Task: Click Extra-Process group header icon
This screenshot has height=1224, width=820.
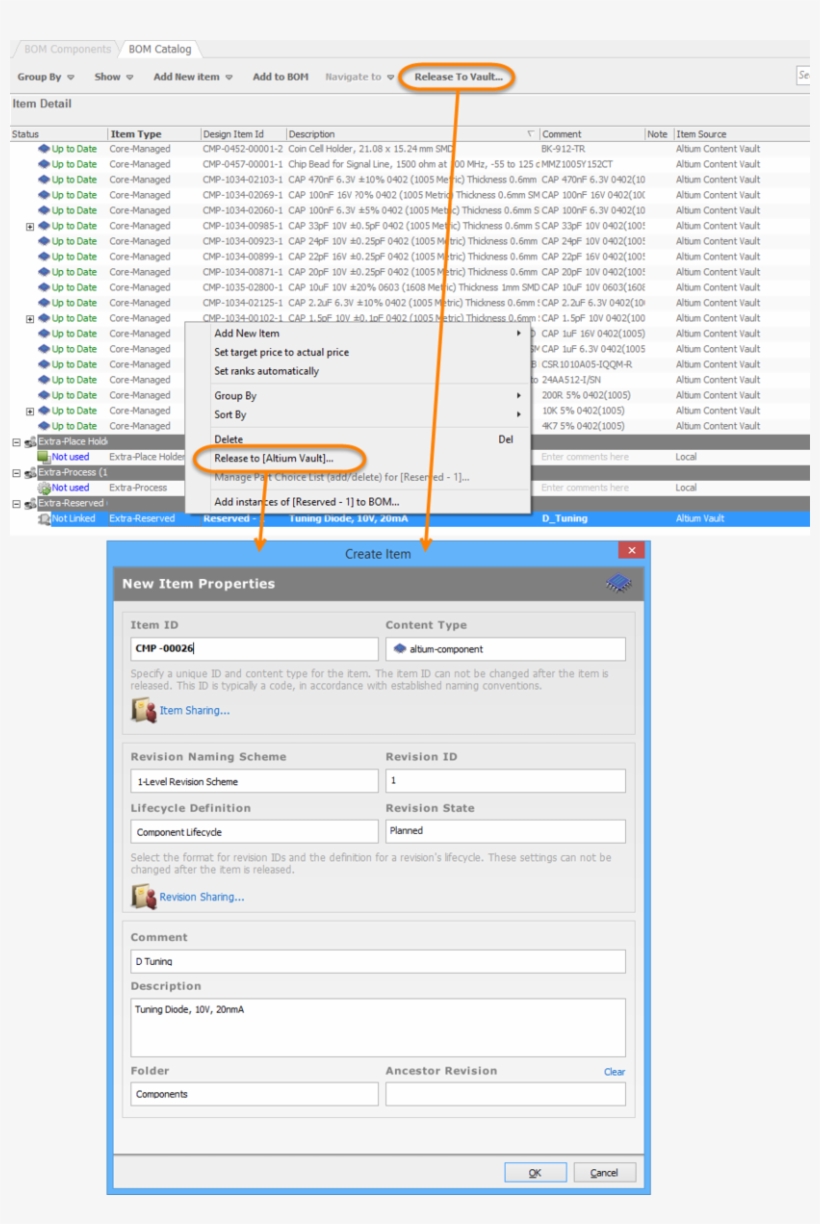Action: pos(30,473)
